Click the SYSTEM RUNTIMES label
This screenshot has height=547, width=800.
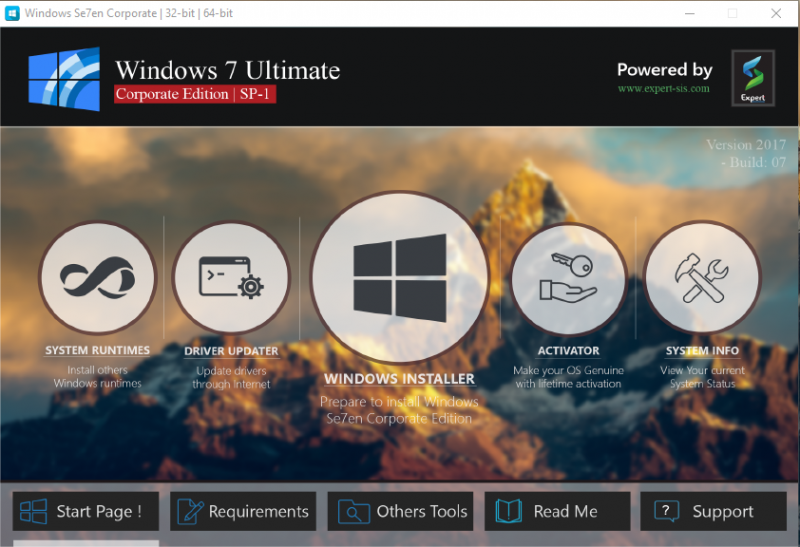pyautogui.click(x=97, y=350)
